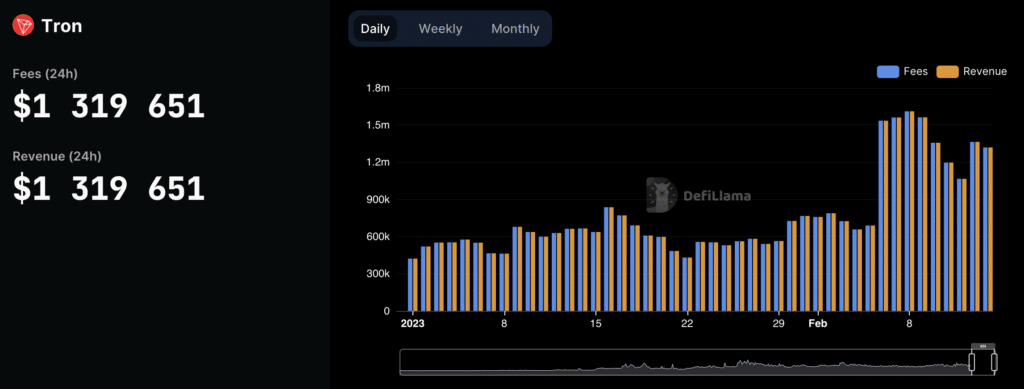The width and height of the screenshot is (1024, 389).
Task: Click the 22 x-axis date label
Action: (686, 323)
